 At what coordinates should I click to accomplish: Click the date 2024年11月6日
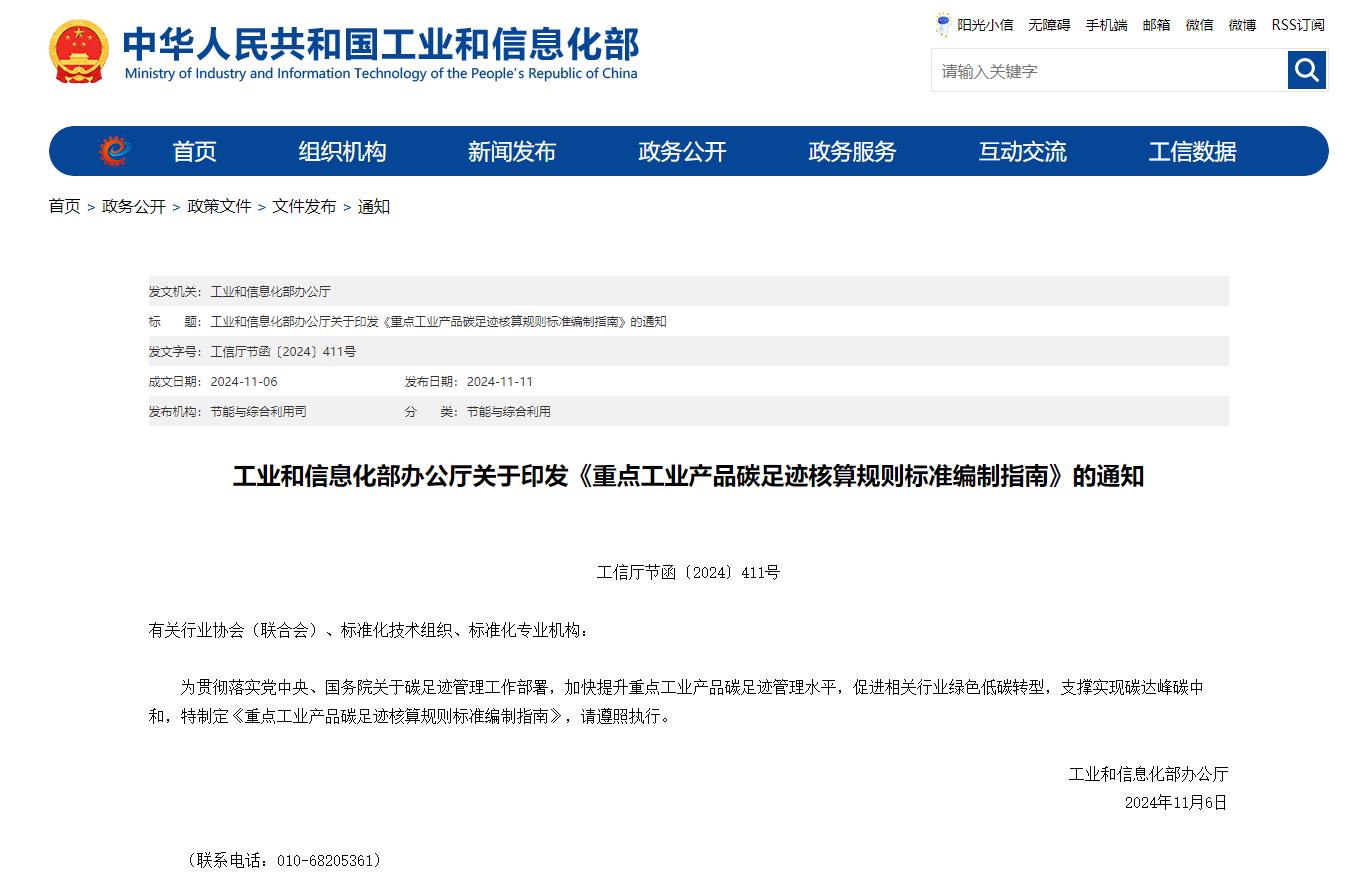[1176, 802]
